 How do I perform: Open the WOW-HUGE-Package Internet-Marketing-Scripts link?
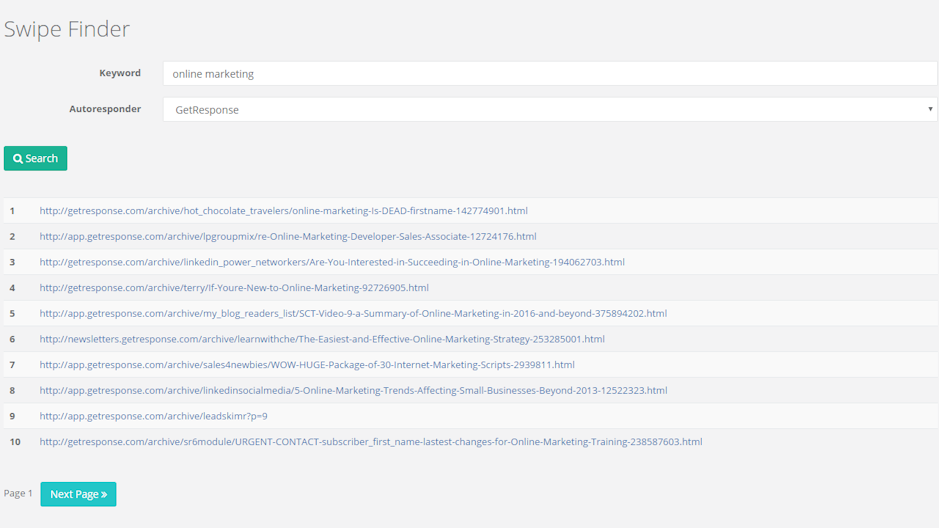306,365
